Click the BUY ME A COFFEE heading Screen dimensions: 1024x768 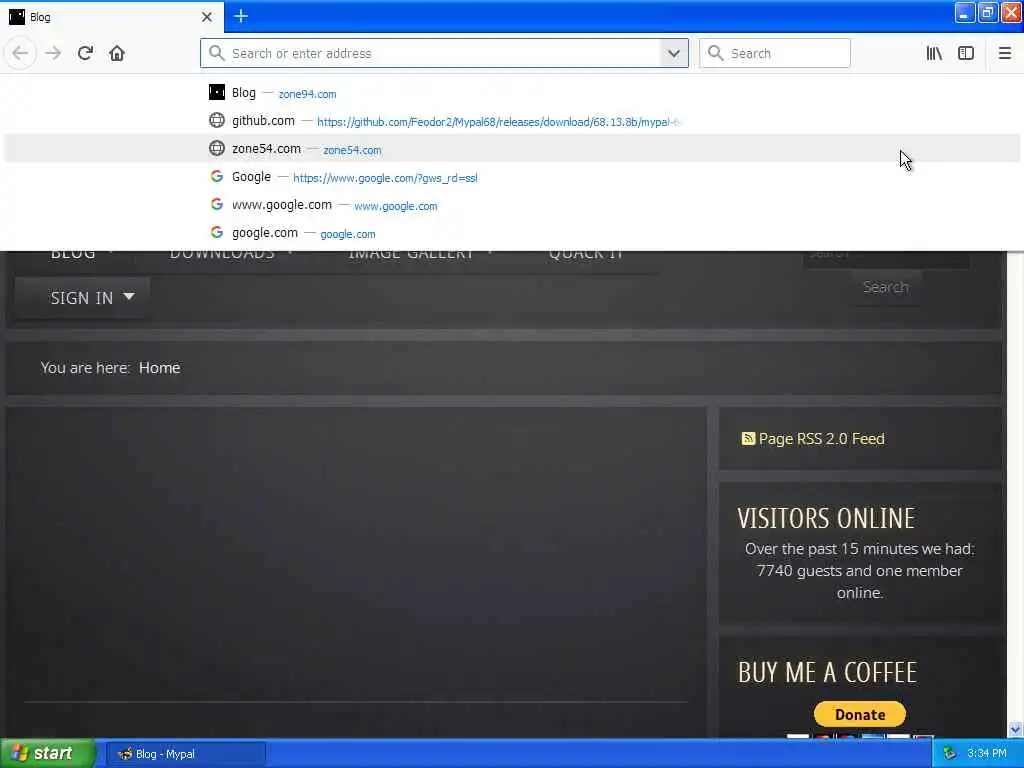click(827, 673)
